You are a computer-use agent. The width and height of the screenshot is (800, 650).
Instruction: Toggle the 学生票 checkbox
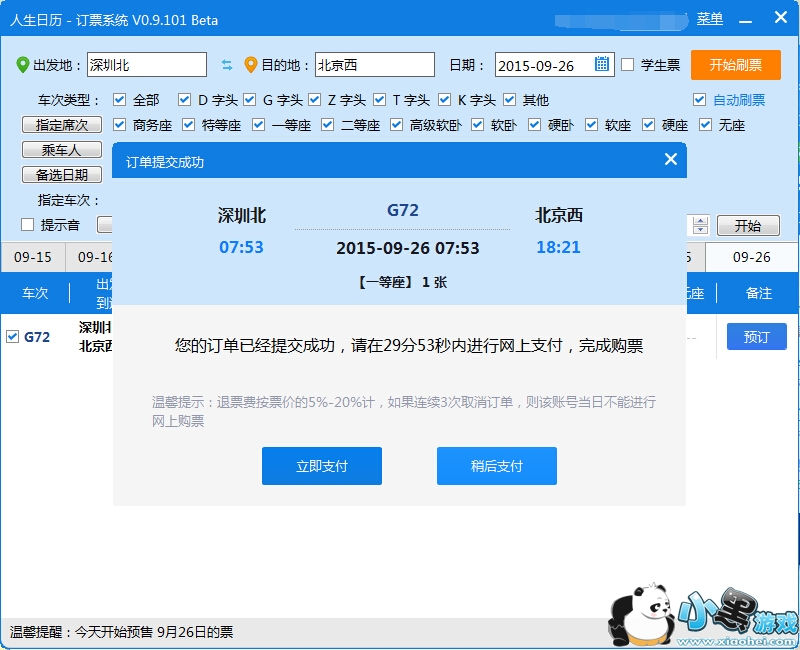[628, 65]
